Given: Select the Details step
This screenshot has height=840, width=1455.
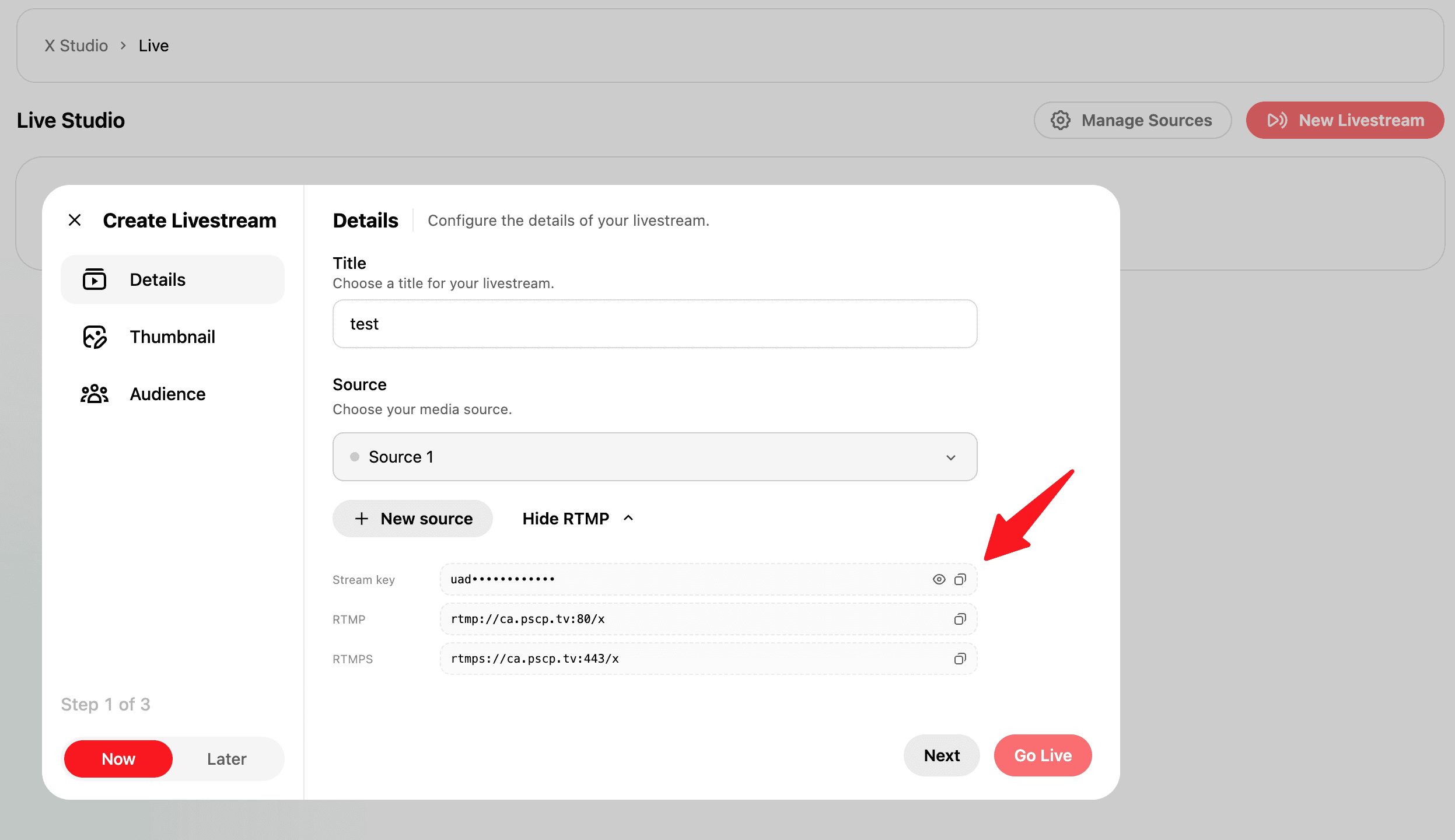Looking at the screenshot, I should tap(173, 279).
